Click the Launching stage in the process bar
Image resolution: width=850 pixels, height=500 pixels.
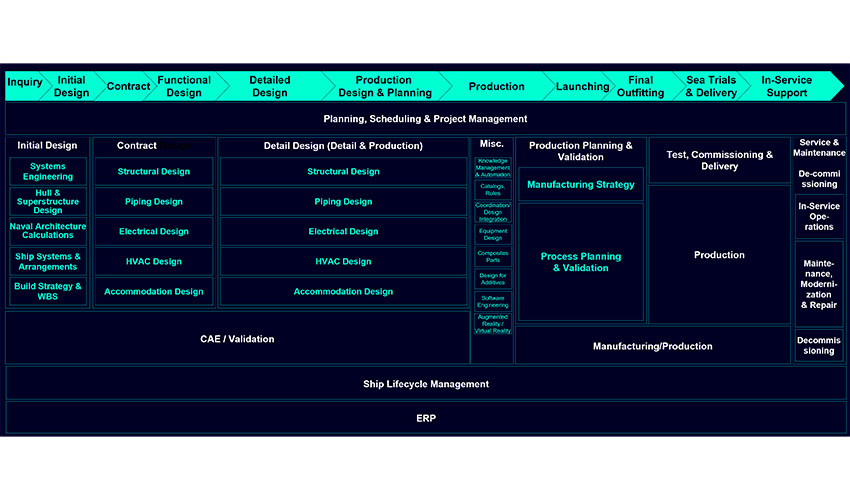click(x=582, y=86)
